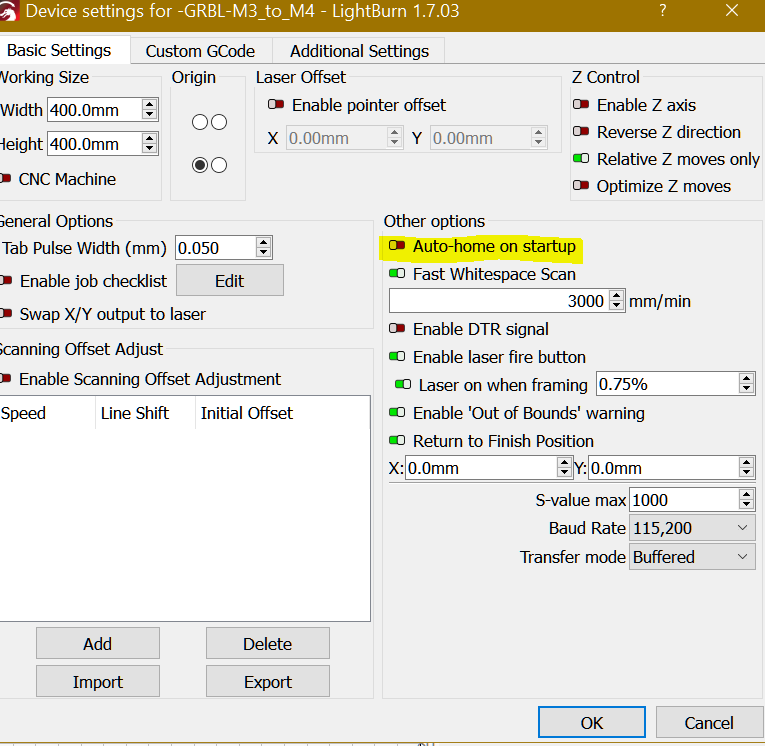The height and width of the screenshot is (746, 765).
Task: Select top-left origin radio button
Action: (x=200, y=122)
